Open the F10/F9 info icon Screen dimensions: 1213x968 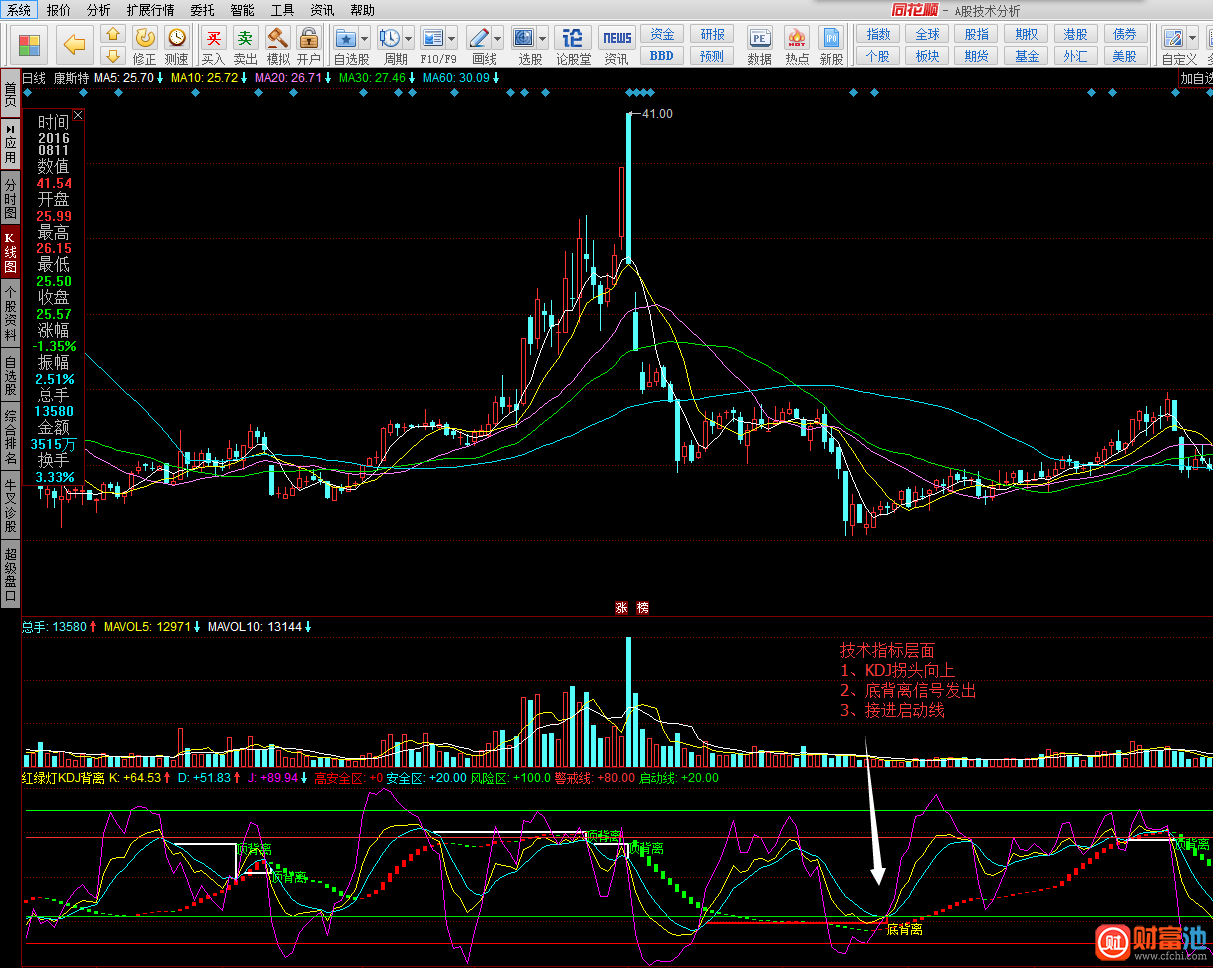[x=433, y=38]
